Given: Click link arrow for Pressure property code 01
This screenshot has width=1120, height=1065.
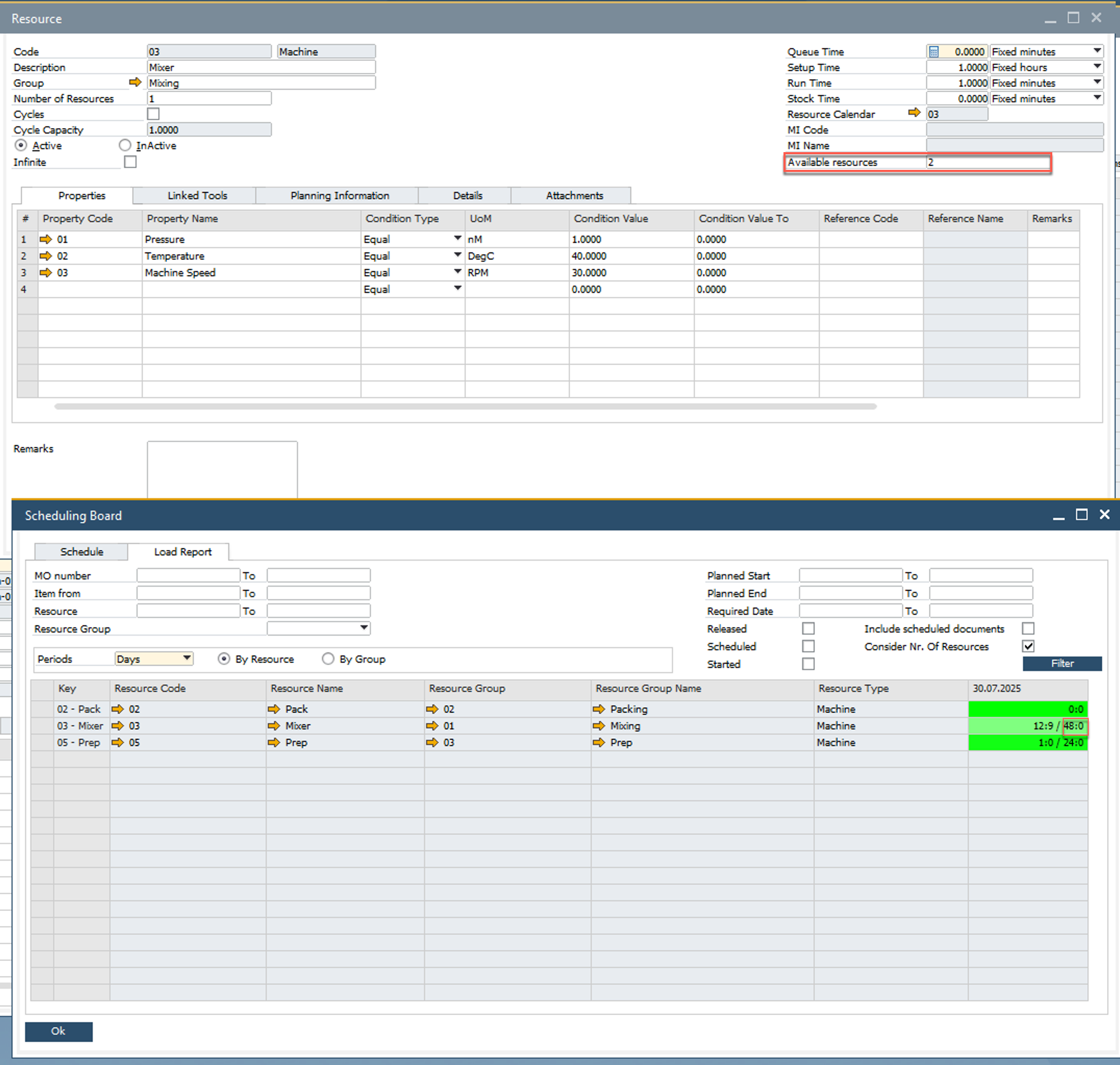Looking at the screenshot, I should tap(45, 239).
